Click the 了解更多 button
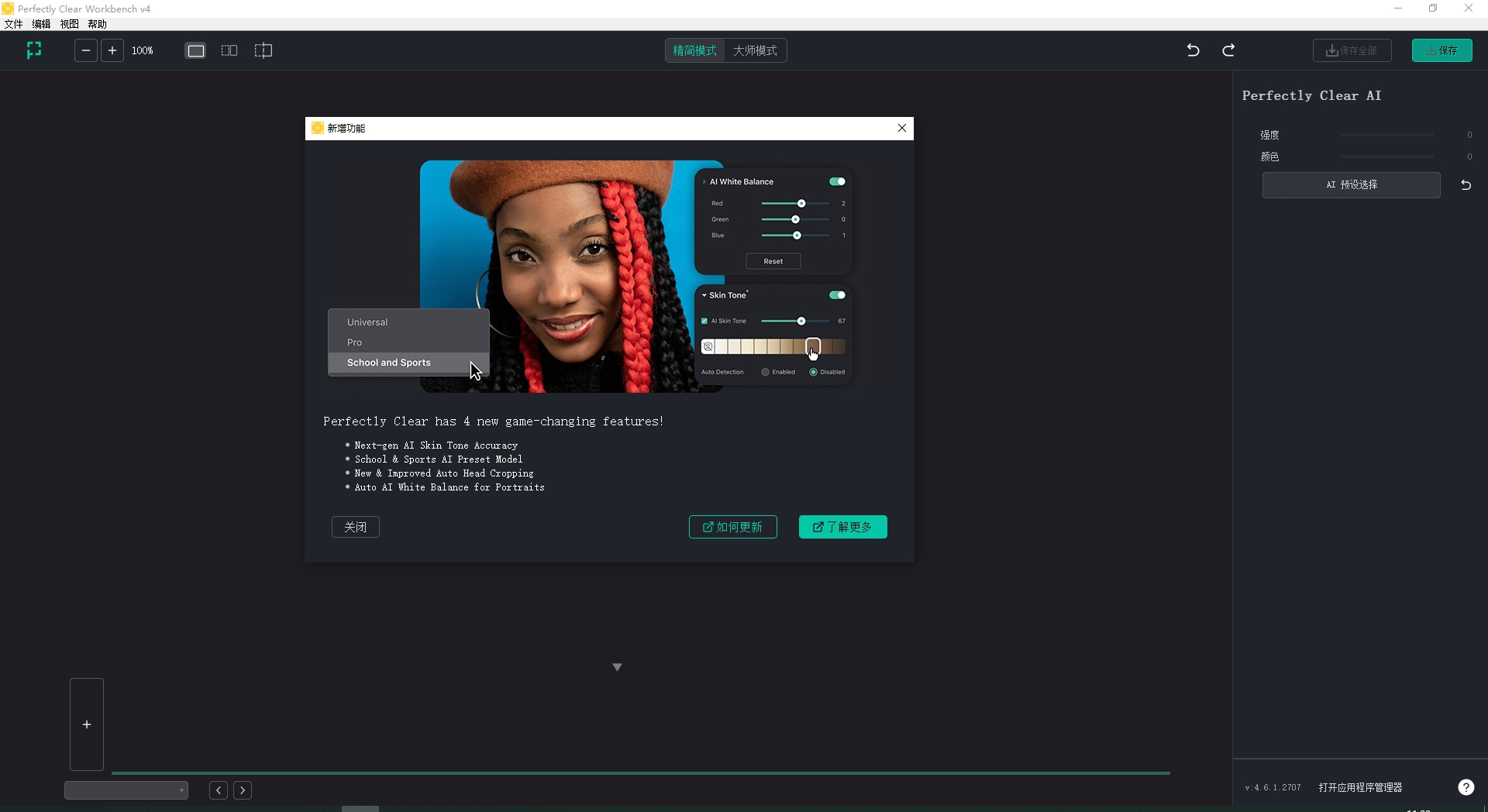Image resolution: width=1488 pixels, height=812 pixels. [x=842, y=527]
